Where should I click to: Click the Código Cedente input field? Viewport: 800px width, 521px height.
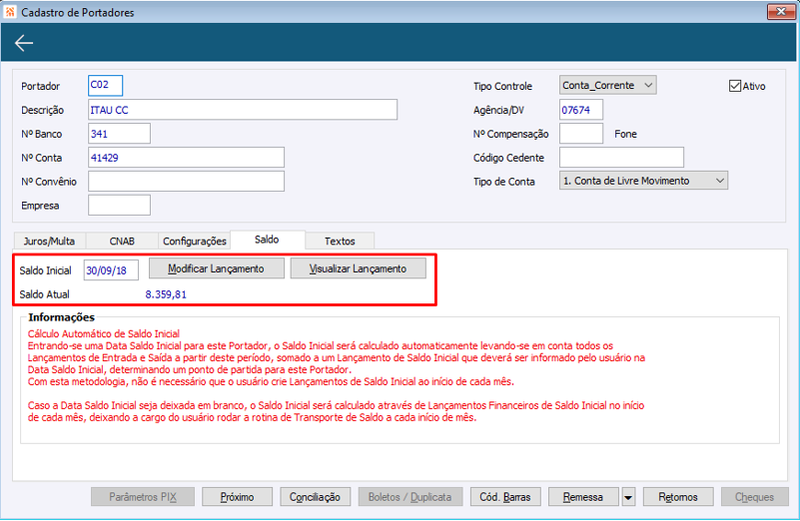[x=621, y=158]
